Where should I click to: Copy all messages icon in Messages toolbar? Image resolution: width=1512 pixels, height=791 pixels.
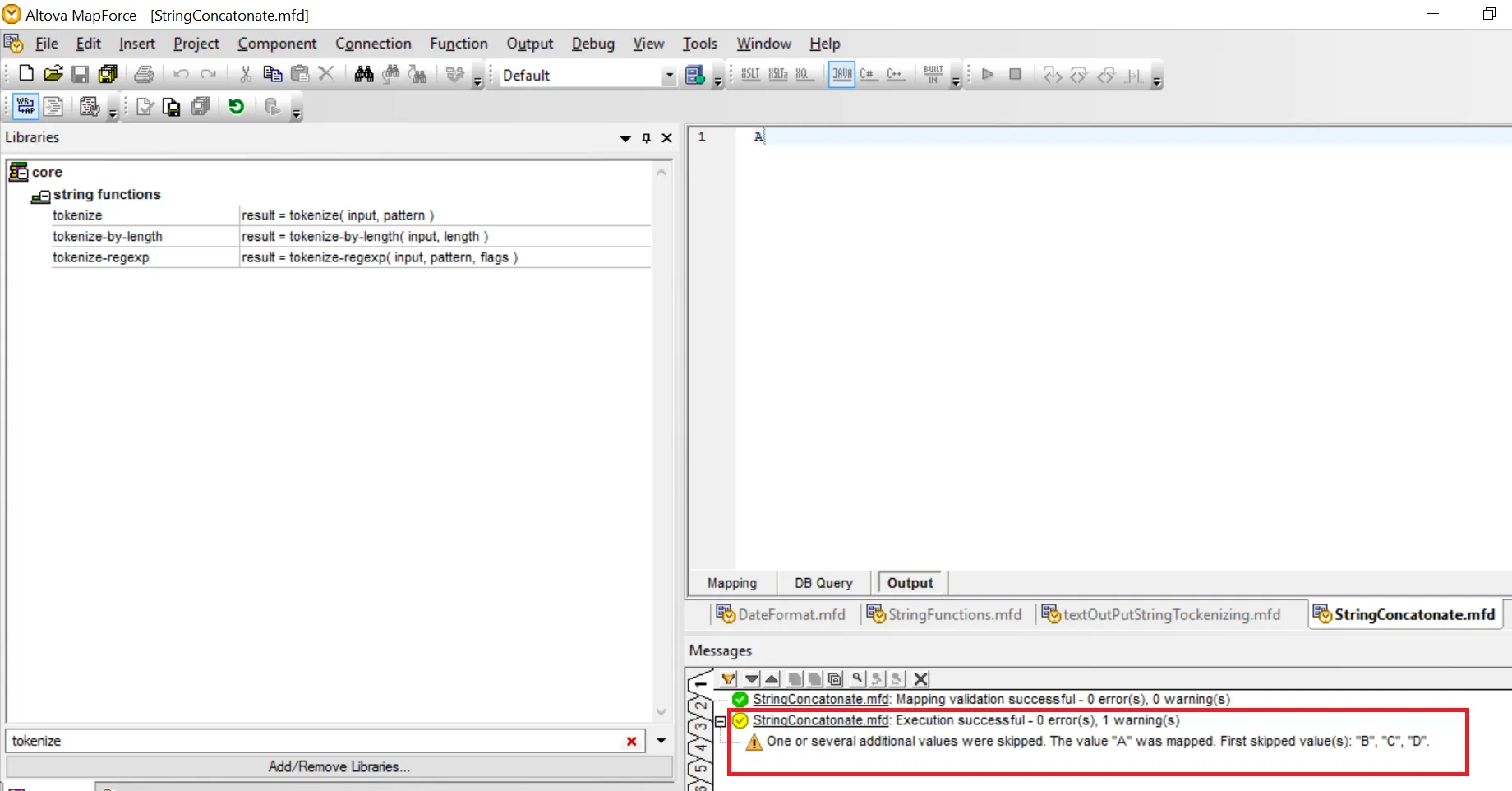(x=835, y=679)
